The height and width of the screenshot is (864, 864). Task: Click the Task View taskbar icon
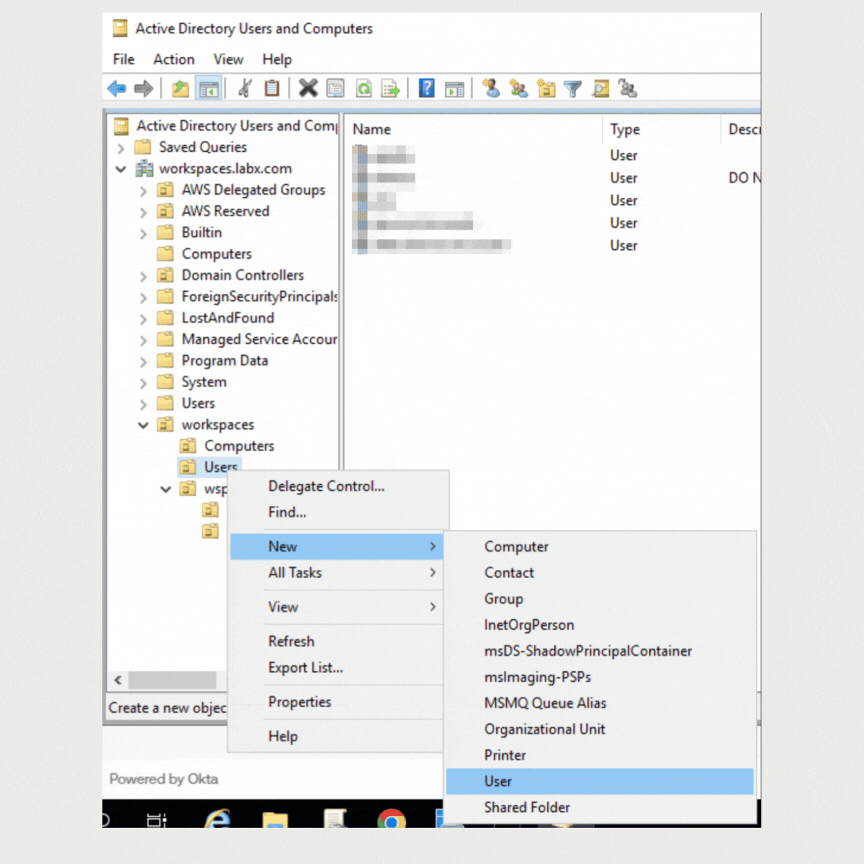coord(156,820)
